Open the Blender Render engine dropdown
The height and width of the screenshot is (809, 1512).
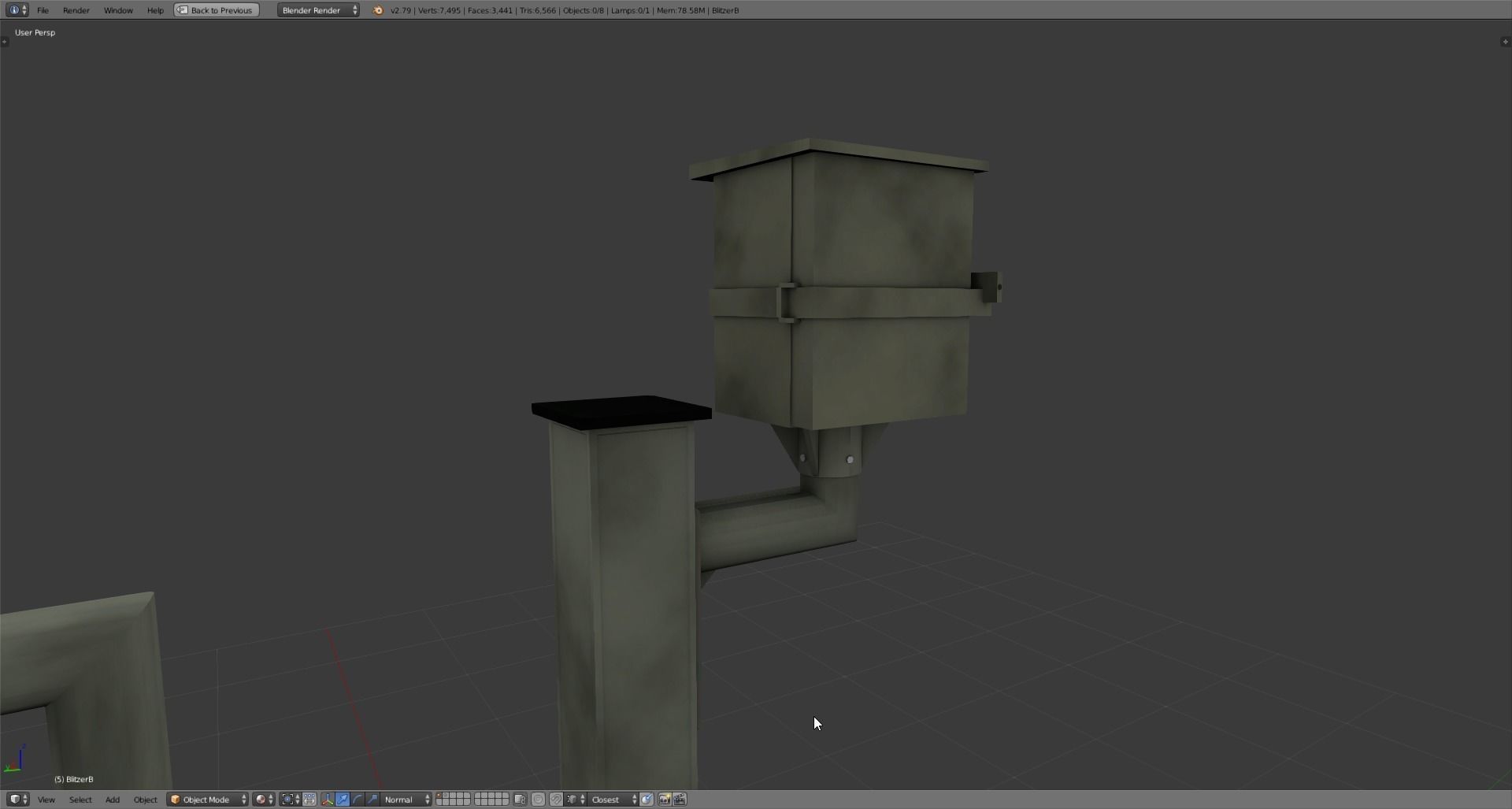click(x=318, y=10)
